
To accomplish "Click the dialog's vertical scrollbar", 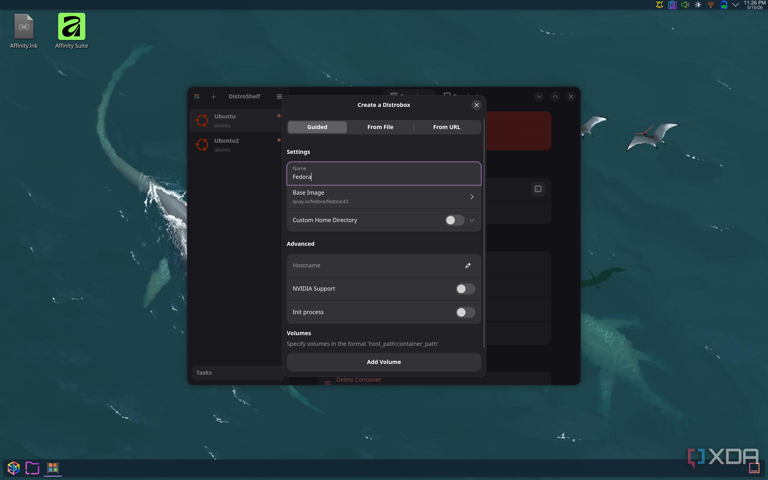I will coord(484,233).
